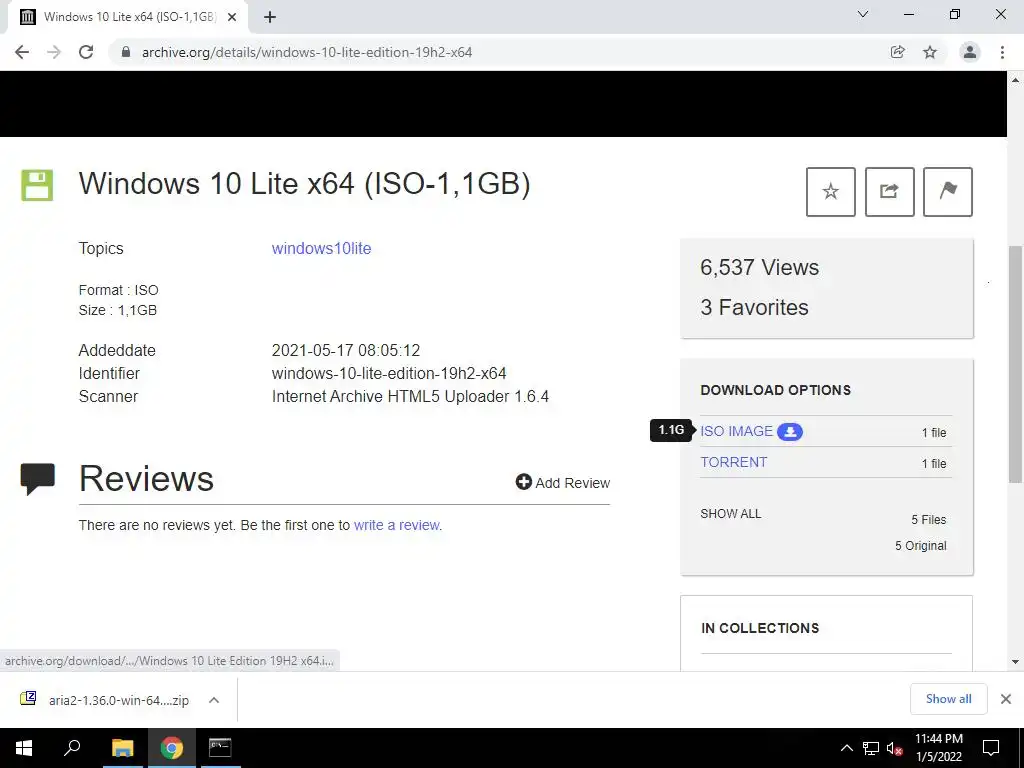Open Command Prompt from taskbar
This screenshot has width=1024, height=768.
[x=220, y=748]
